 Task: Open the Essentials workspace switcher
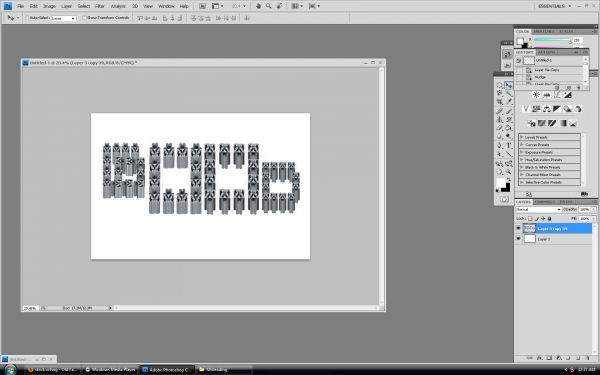(554, 6)
